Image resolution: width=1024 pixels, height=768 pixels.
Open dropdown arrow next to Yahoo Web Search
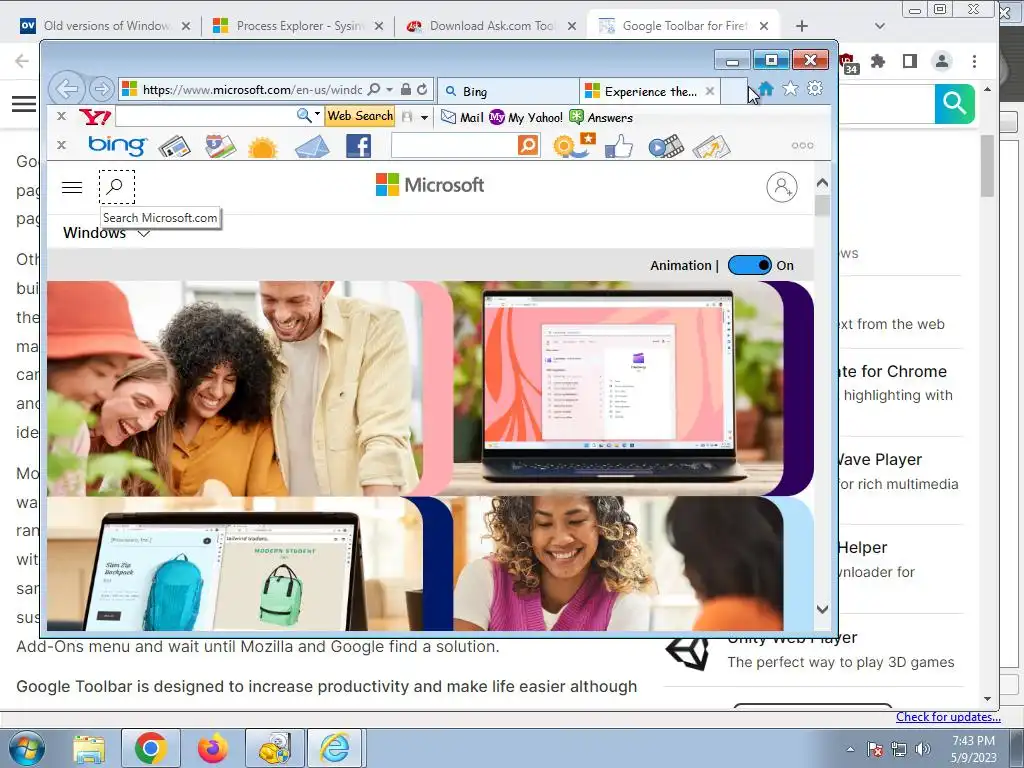pyautogui.click(x=424, y=118)
